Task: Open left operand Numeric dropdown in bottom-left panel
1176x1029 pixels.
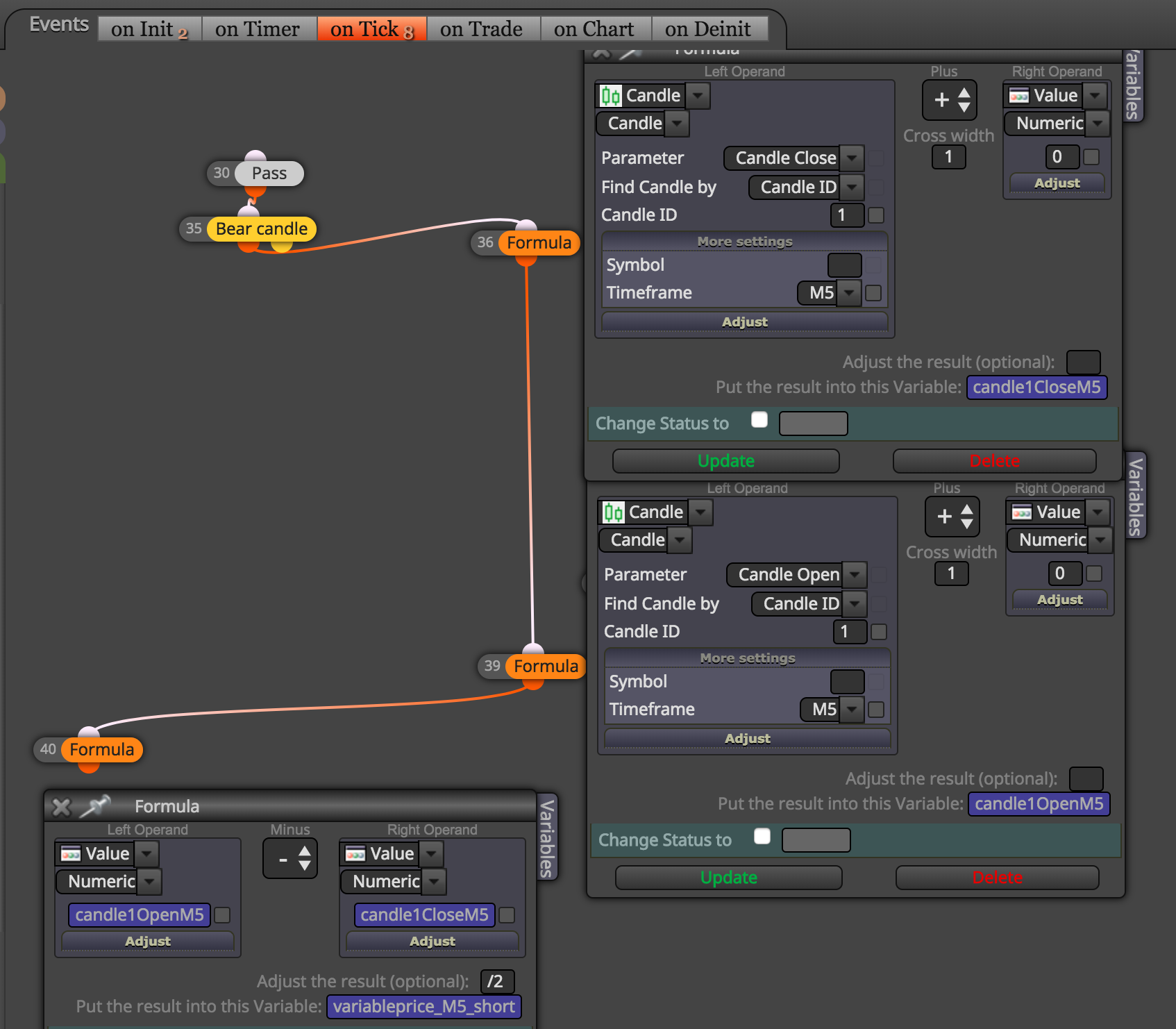Action: point(109,882)
